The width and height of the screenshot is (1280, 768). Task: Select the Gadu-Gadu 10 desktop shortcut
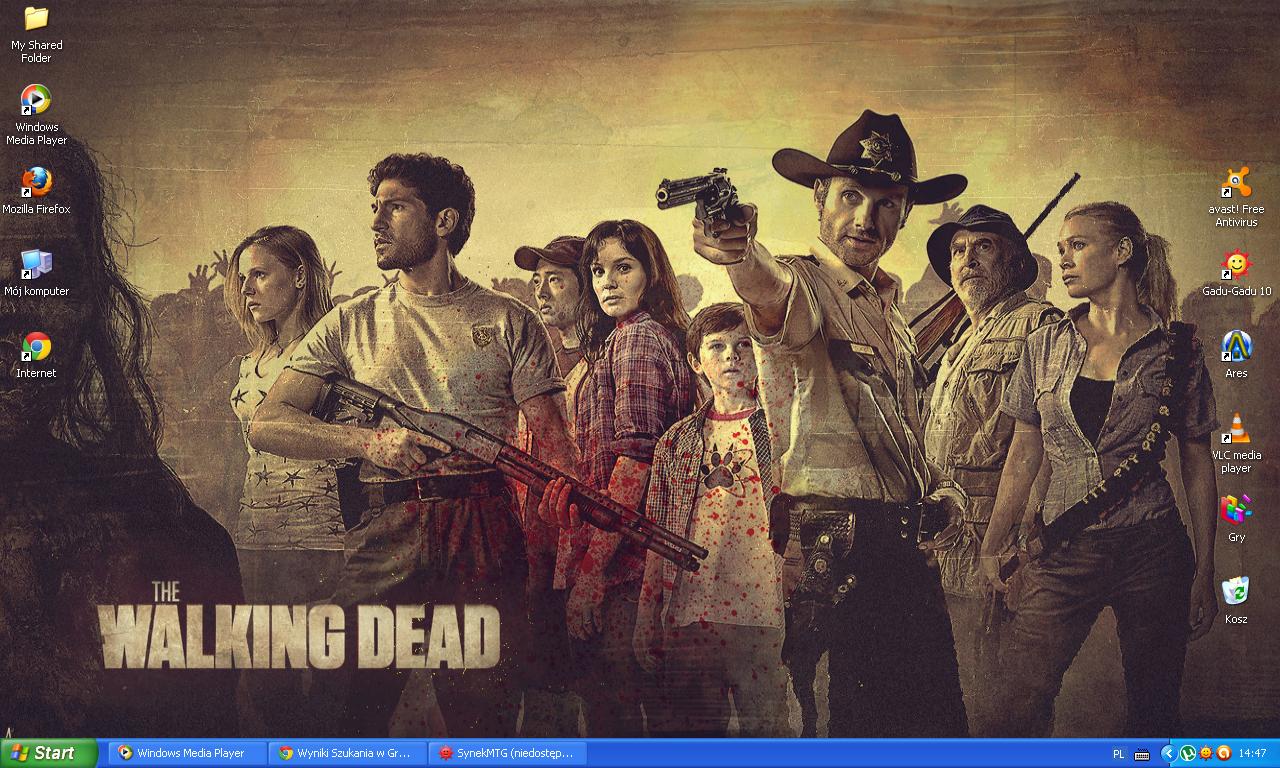click(x=1236, y=272)
